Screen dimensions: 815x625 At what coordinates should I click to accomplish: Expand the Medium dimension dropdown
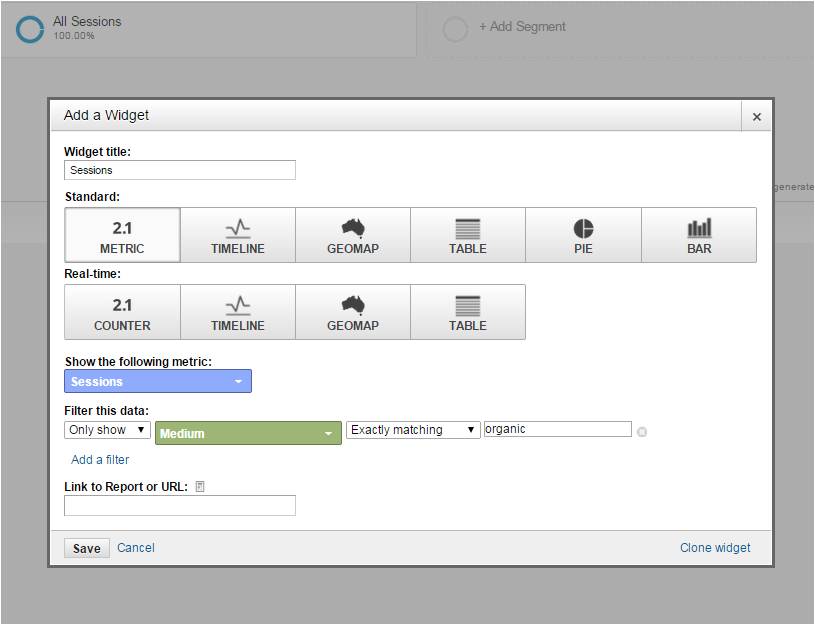click(248, 433)
